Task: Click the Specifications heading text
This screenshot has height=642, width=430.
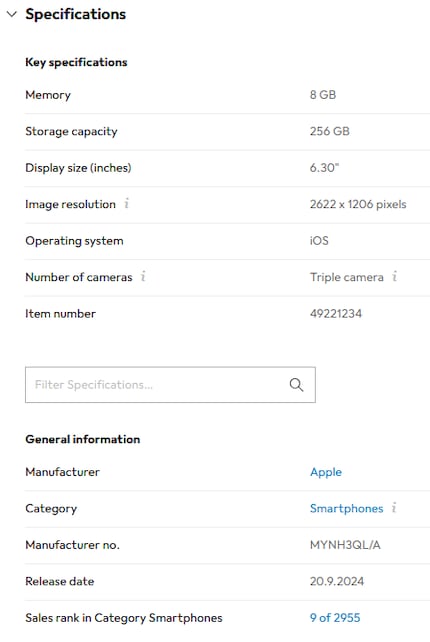Action: (76, 14)
